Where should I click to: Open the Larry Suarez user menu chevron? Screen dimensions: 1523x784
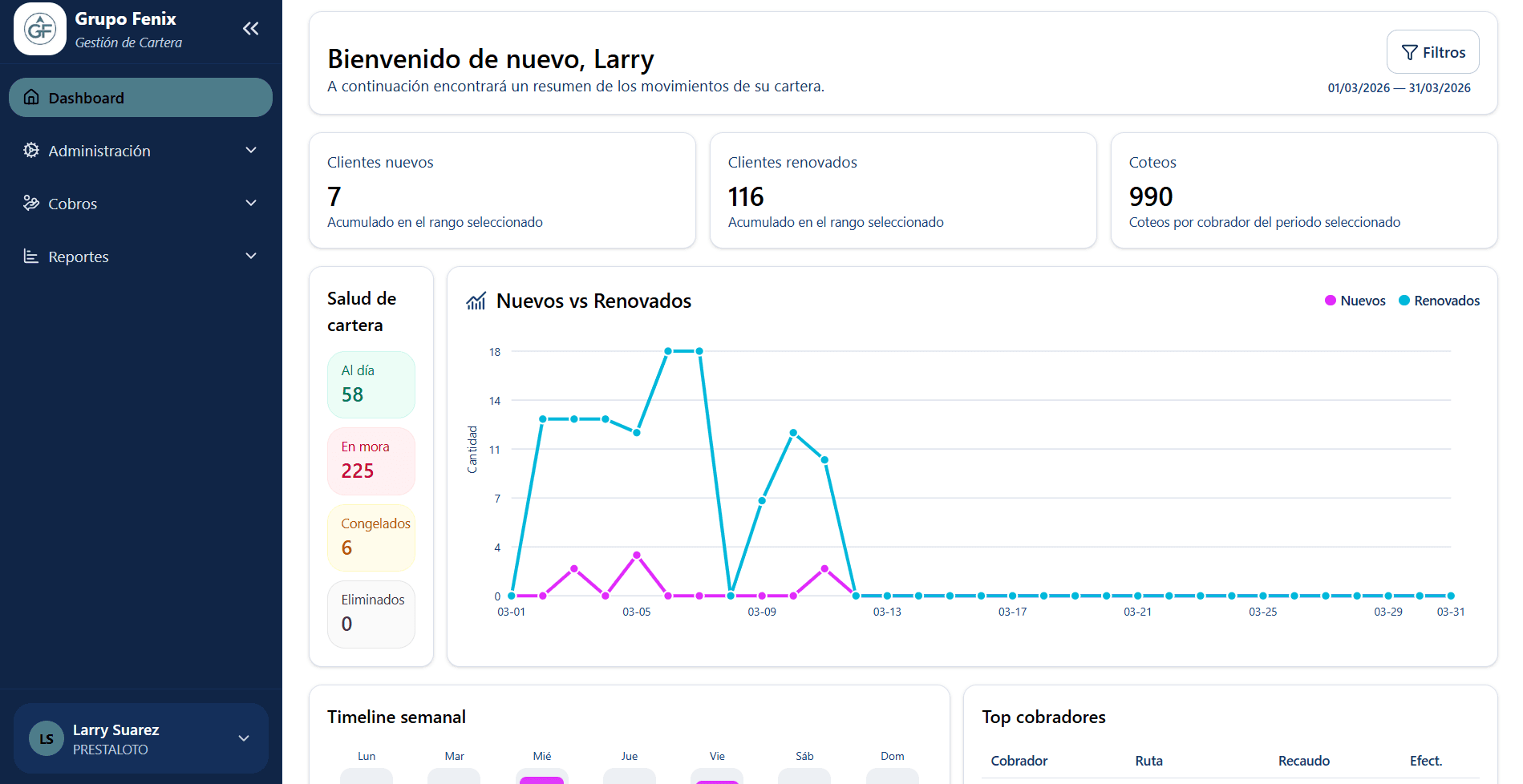[x=244, y=738]
